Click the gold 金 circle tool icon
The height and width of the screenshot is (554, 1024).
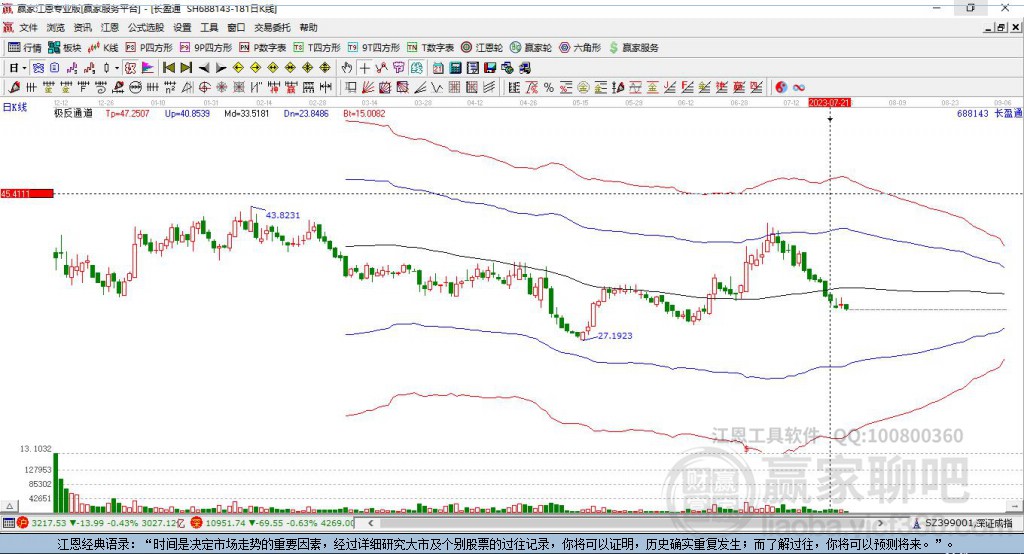[583, 88]
